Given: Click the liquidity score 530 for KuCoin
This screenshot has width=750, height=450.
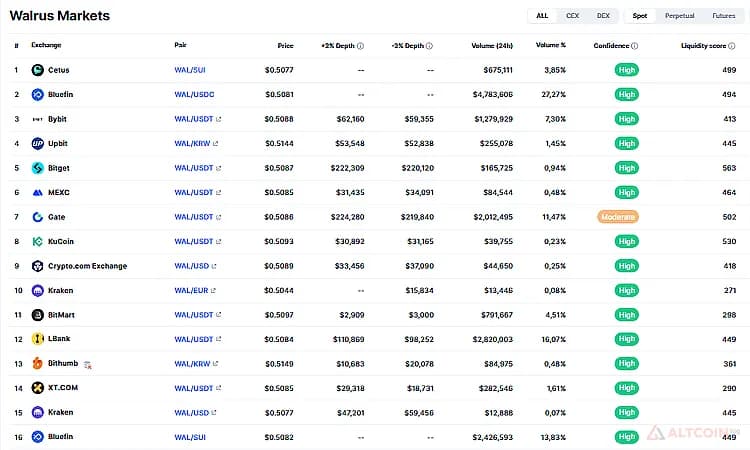Looking at the screenshot, I should click(729, 241).
